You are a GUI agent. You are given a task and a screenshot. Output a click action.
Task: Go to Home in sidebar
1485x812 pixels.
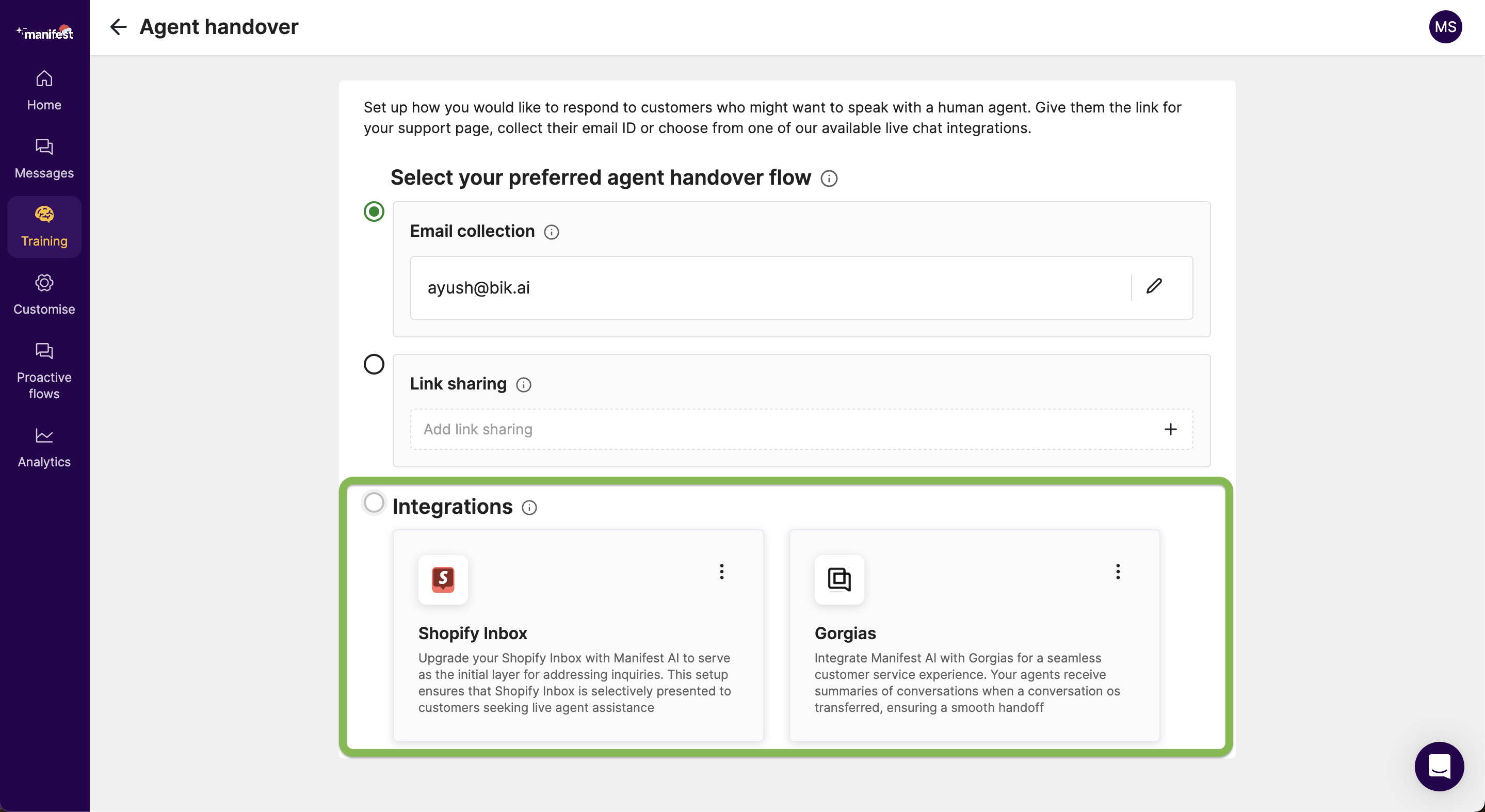click(x=44, y=90)
